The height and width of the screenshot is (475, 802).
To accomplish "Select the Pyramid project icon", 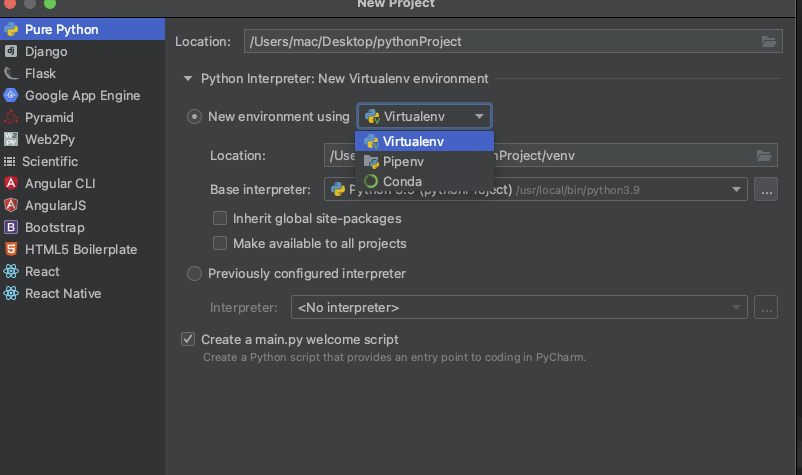I will [x=11, y=117].
